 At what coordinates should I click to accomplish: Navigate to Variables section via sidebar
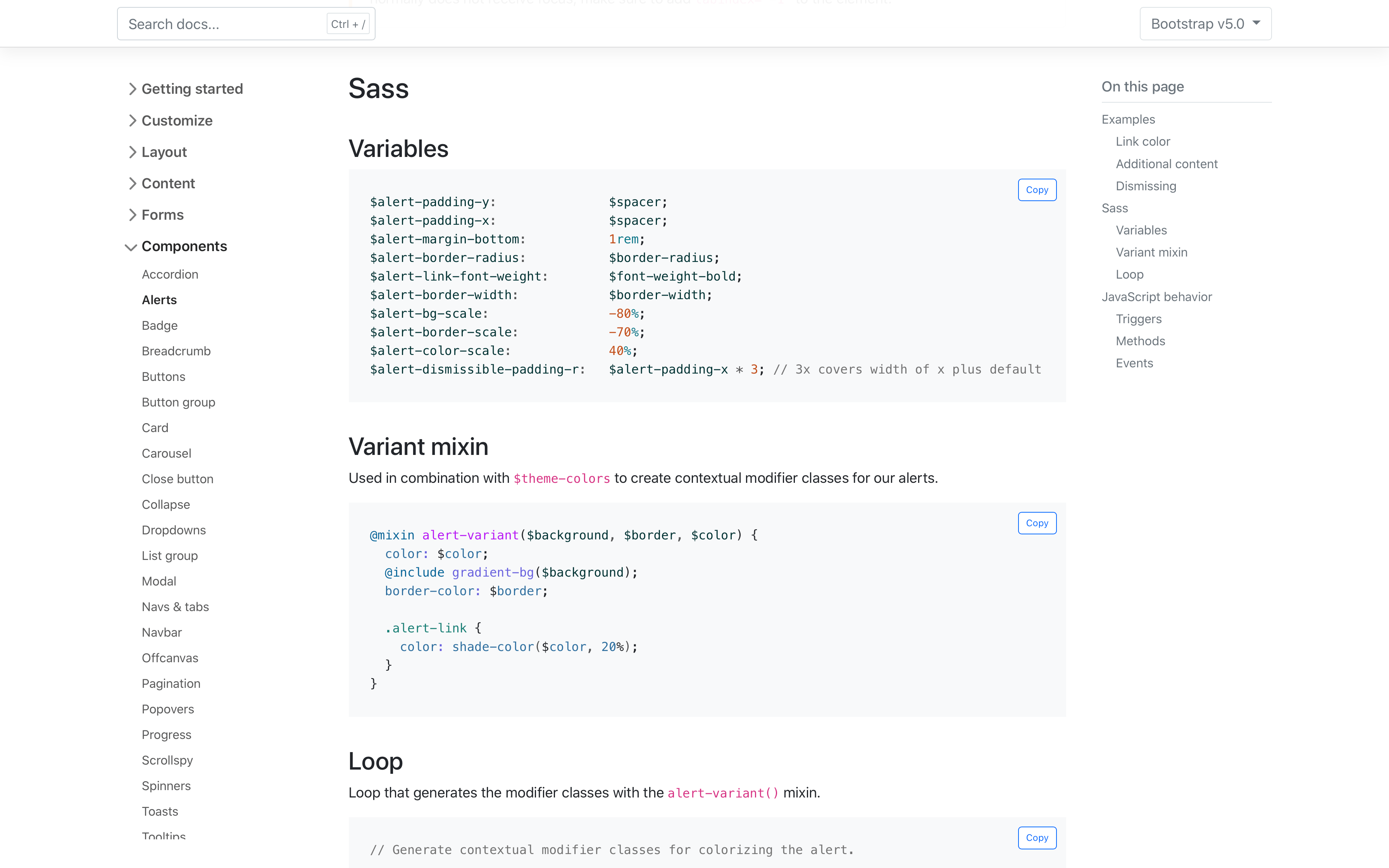click(1140, 230)
